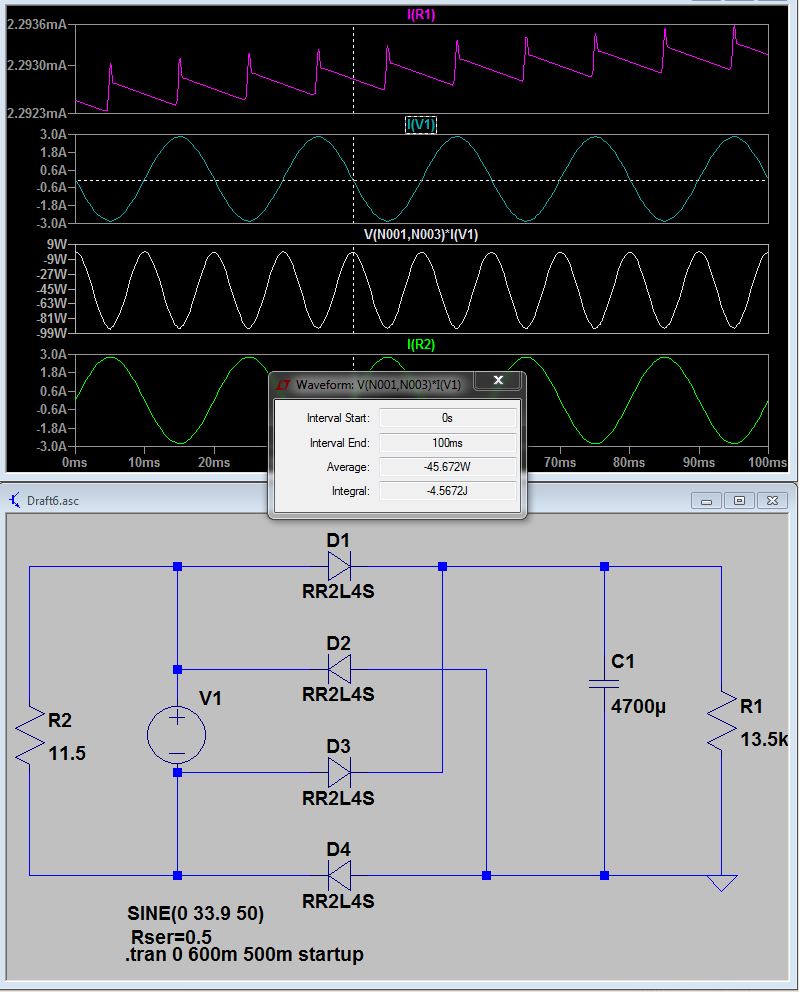800x993 pixels.
Task: Close the Waveform measurement dialog
Action: 498,380
